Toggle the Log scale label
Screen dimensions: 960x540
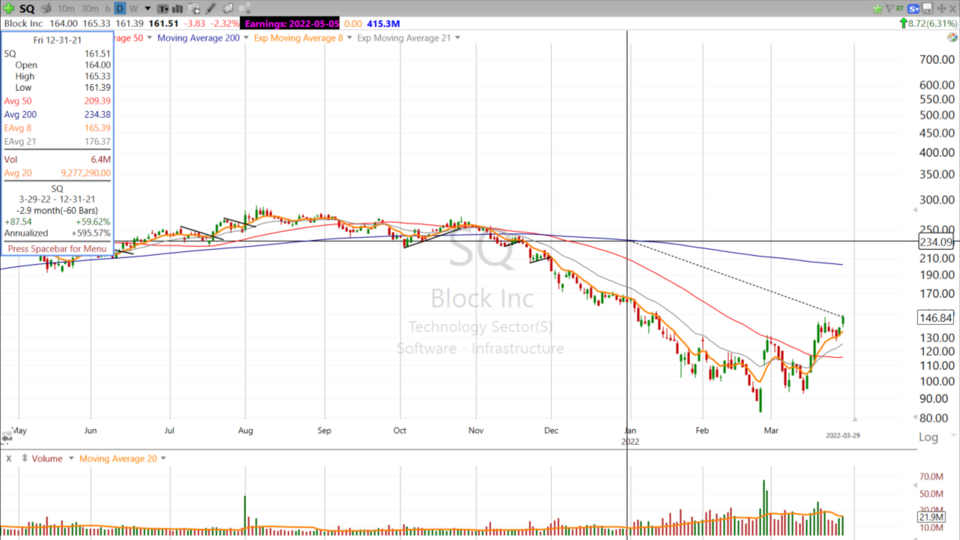928,437
